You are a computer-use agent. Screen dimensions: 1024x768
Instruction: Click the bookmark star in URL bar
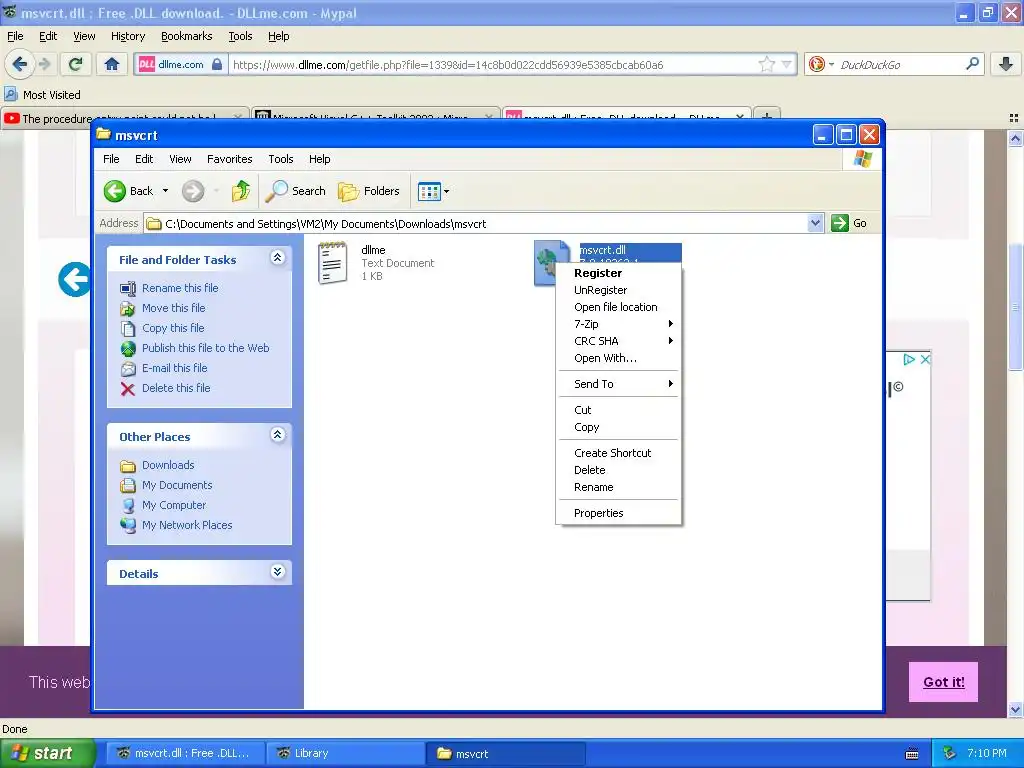(767, 64)
